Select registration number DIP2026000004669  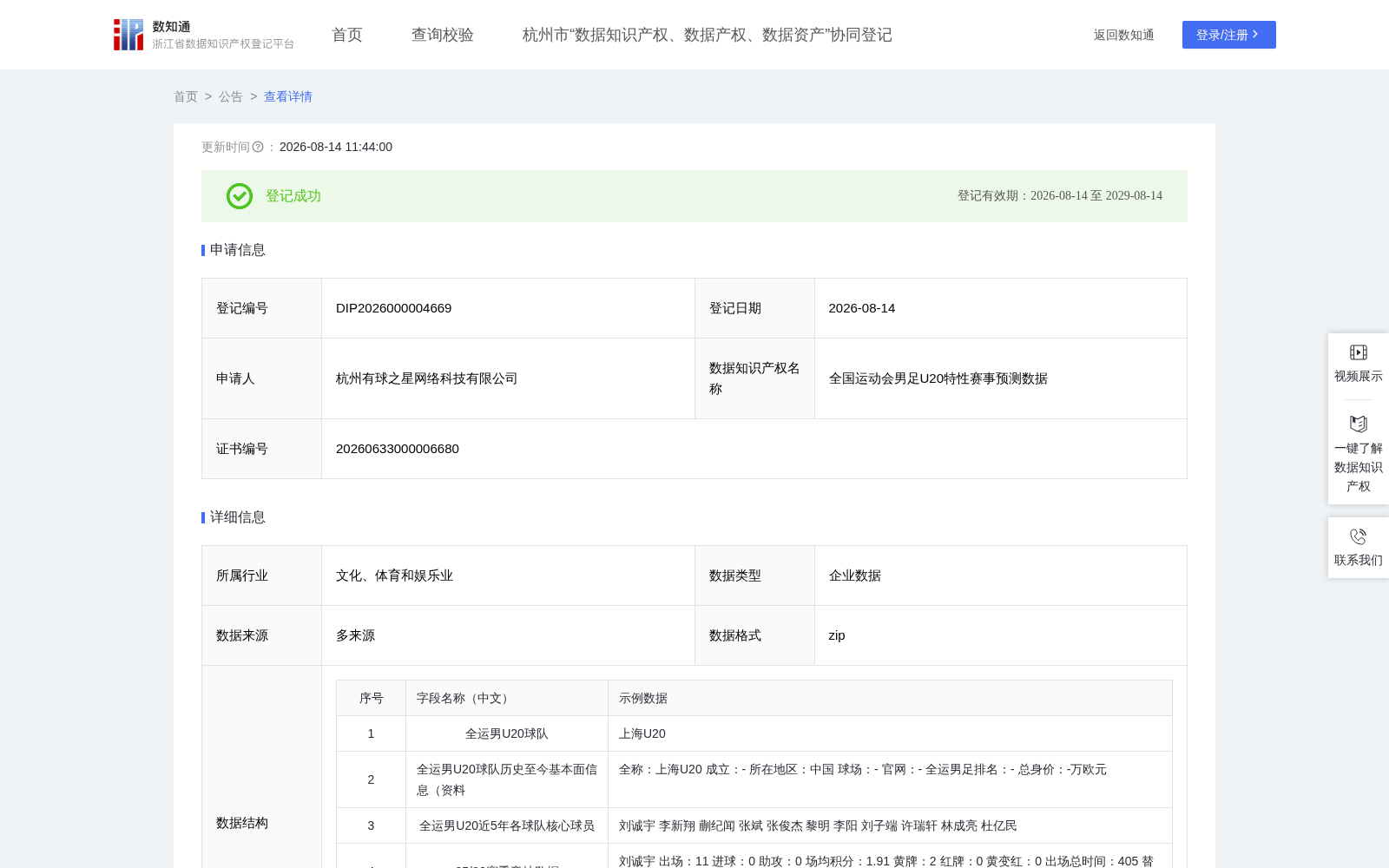coord(394,308)
